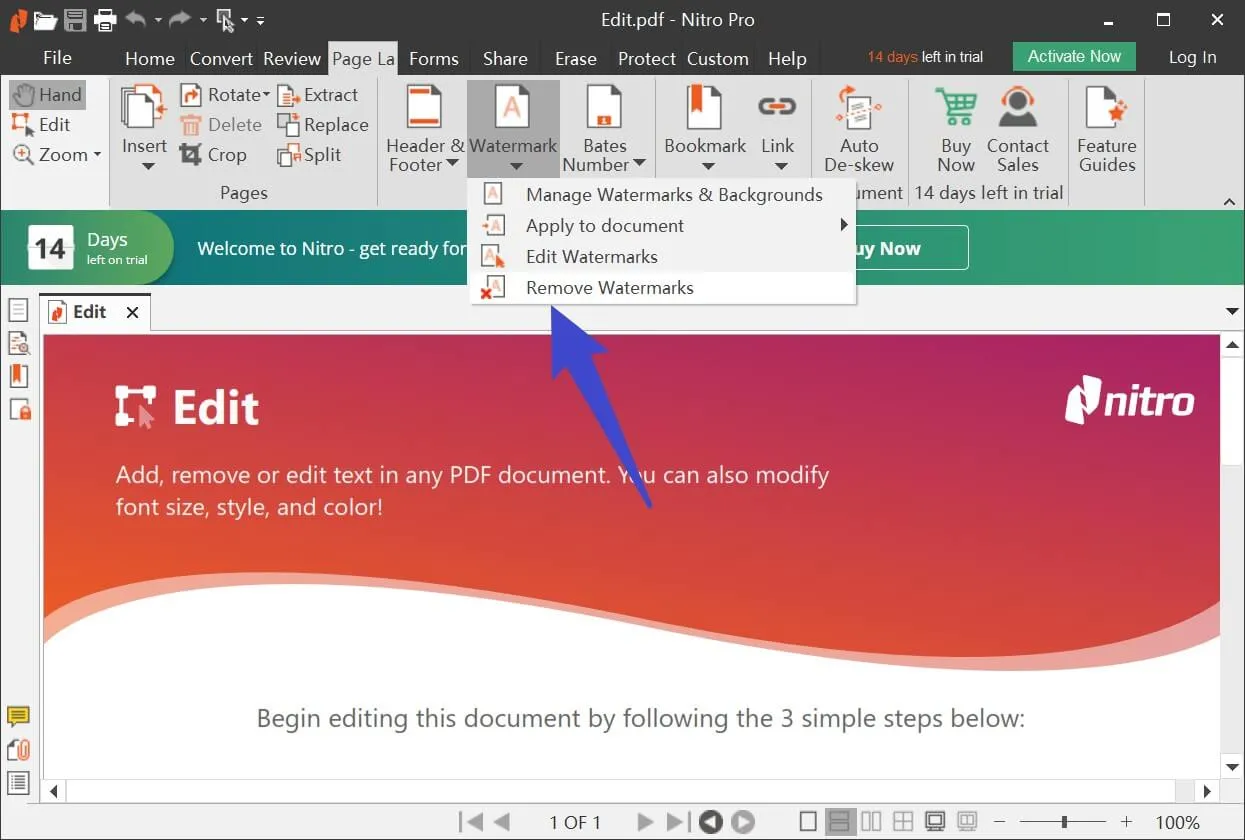
Task: Open the Help tab
Action: click(x=787, y=59)
